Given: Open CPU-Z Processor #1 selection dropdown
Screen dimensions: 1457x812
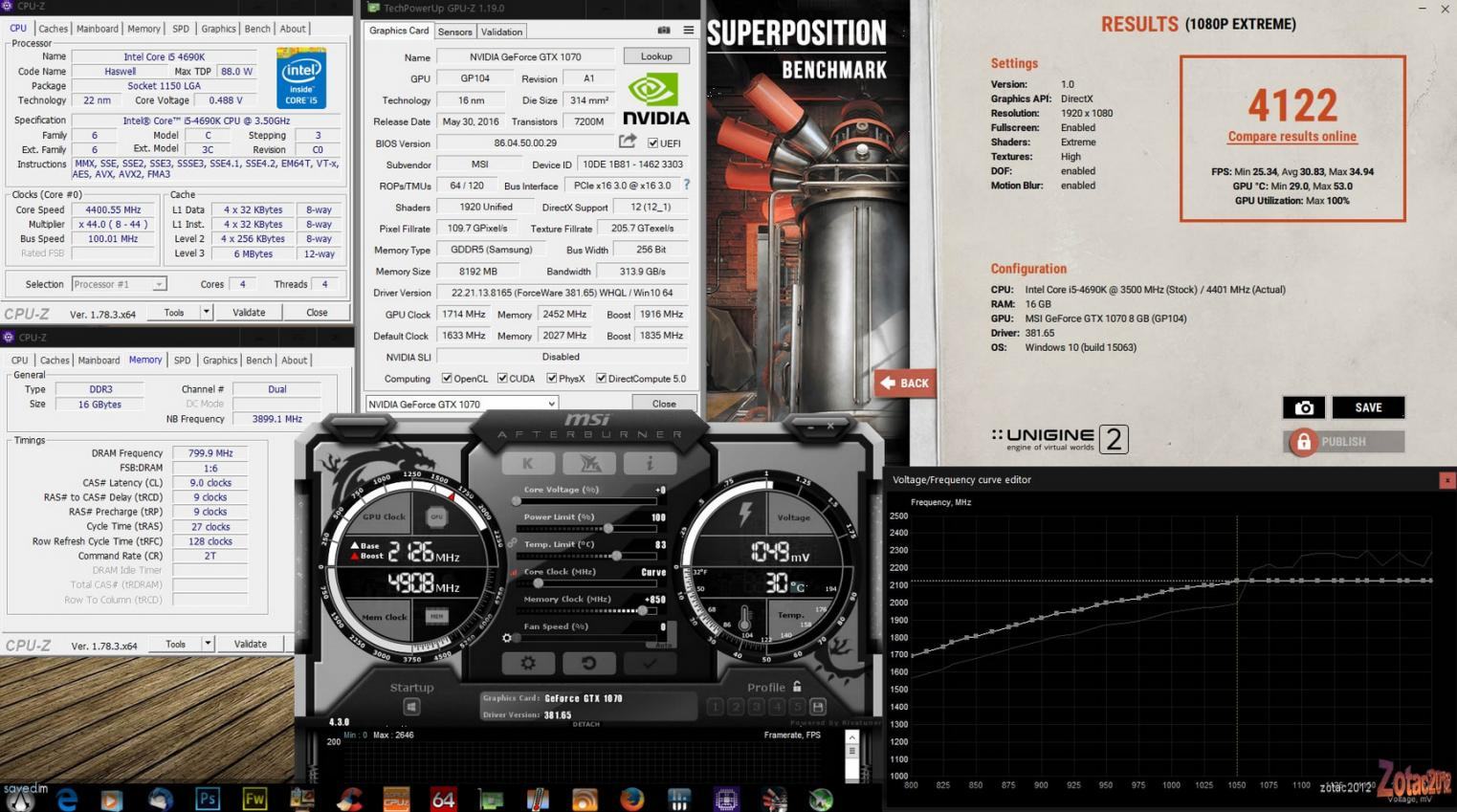Looking at the screenshot, I should point(119,284).
